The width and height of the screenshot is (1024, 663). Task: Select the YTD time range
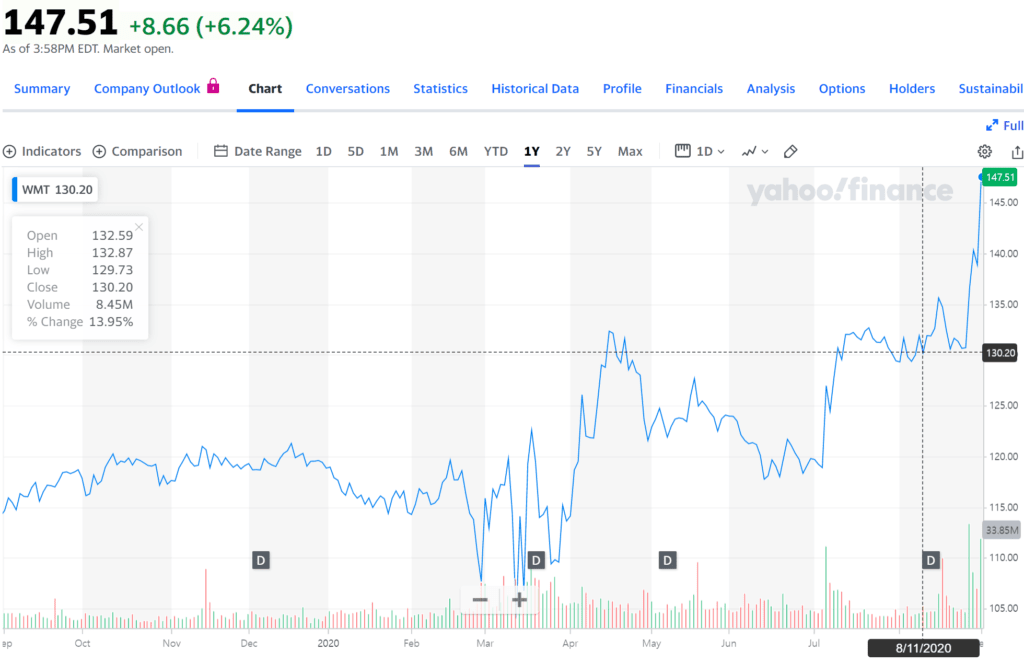pos(496,151)
